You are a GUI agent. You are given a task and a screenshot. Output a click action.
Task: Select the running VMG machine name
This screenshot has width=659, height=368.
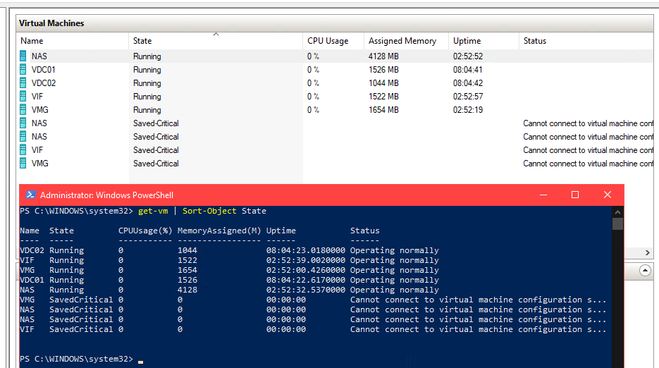[x=40, y=110]
